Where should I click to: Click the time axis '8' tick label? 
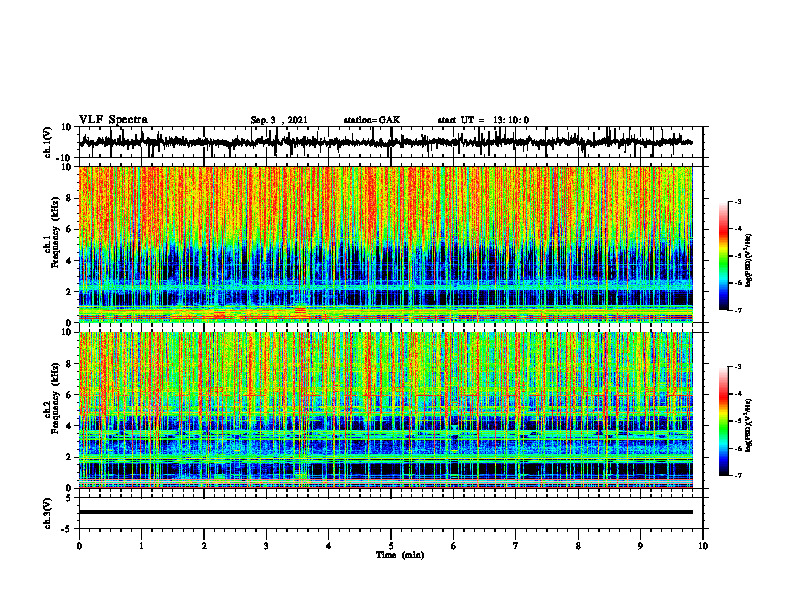(578, 546)
